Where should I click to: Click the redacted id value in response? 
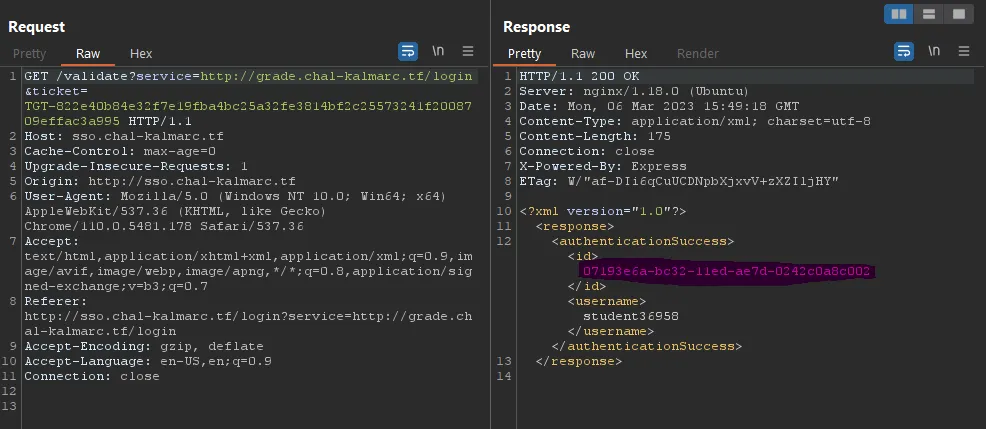[727, 271]
